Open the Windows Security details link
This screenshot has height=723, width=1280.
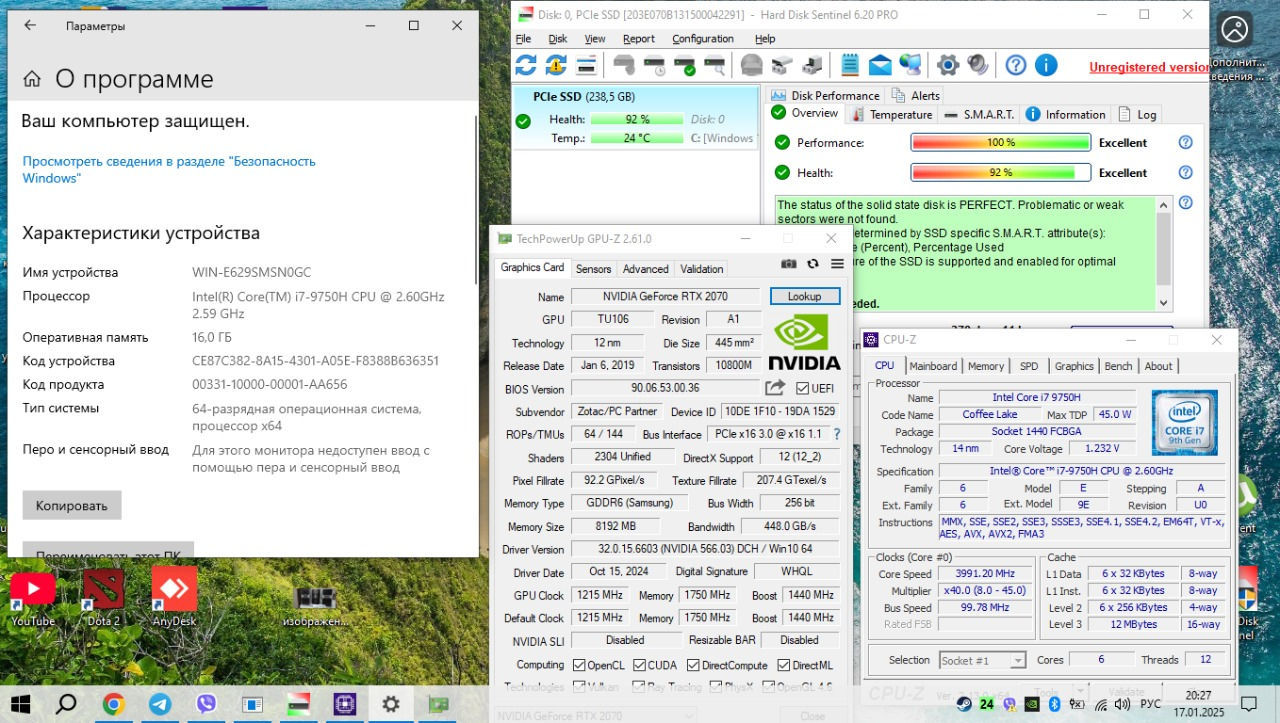point(169,169)
